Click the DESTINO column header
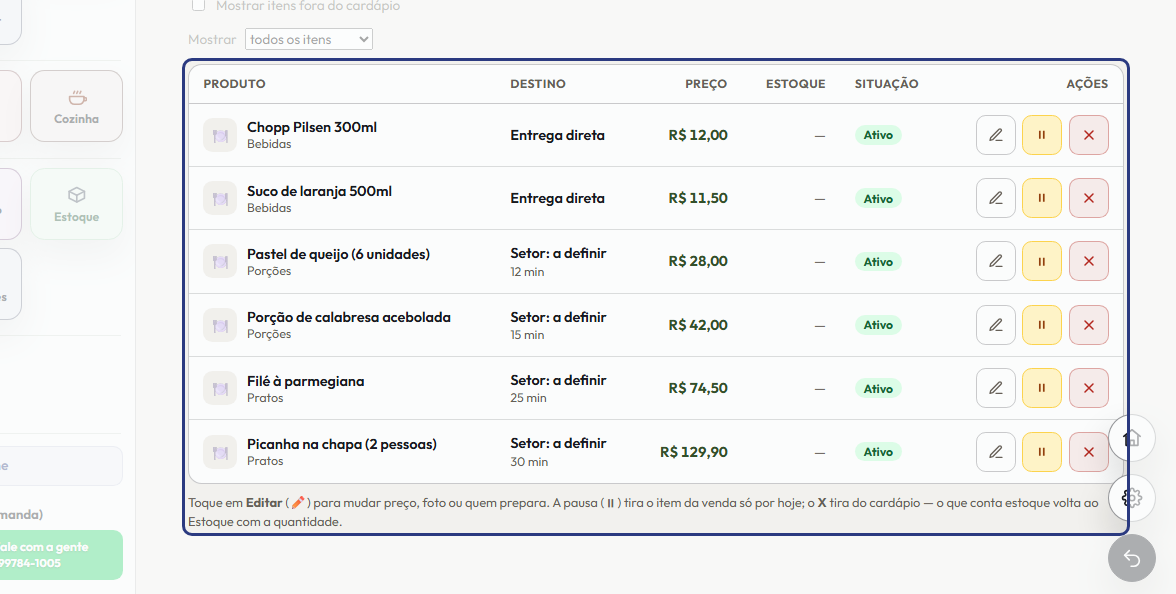This screenshot has height=594, width=1176. (x=538, y=84)
